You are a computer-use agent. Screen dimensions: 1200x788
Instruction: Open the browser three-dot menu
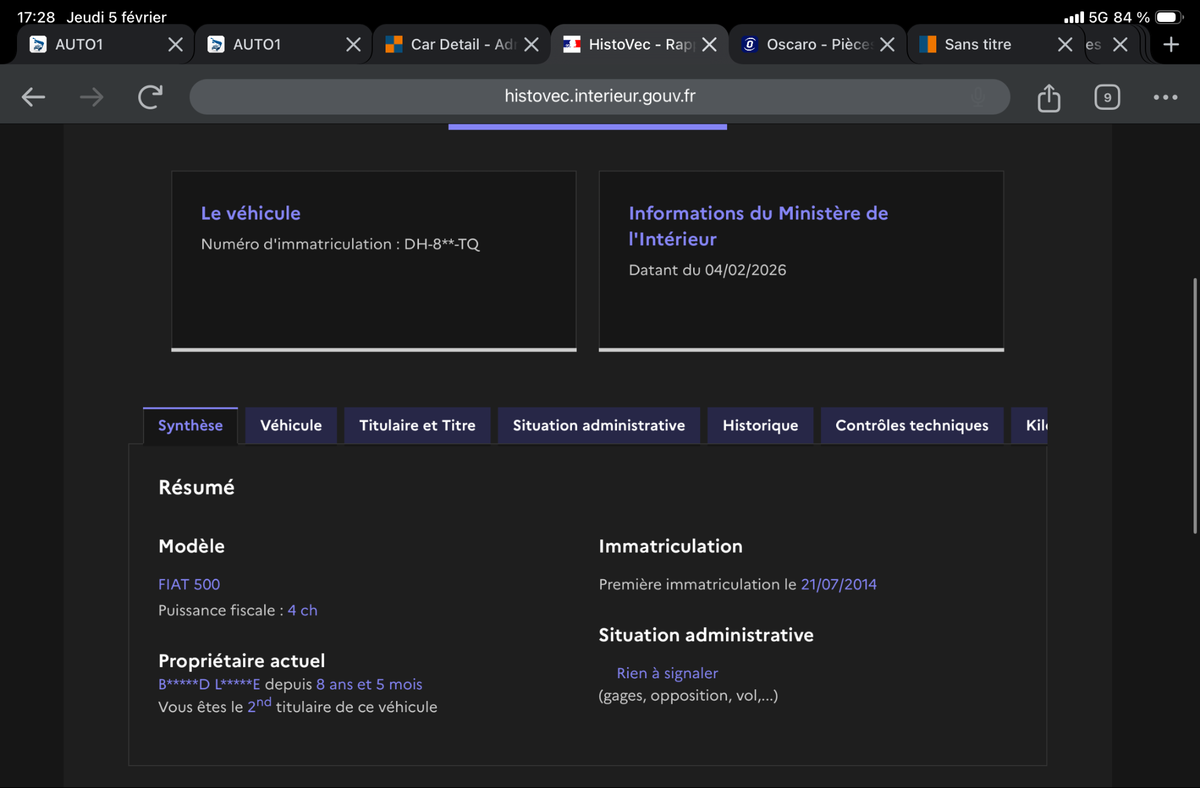(1165, 97)
